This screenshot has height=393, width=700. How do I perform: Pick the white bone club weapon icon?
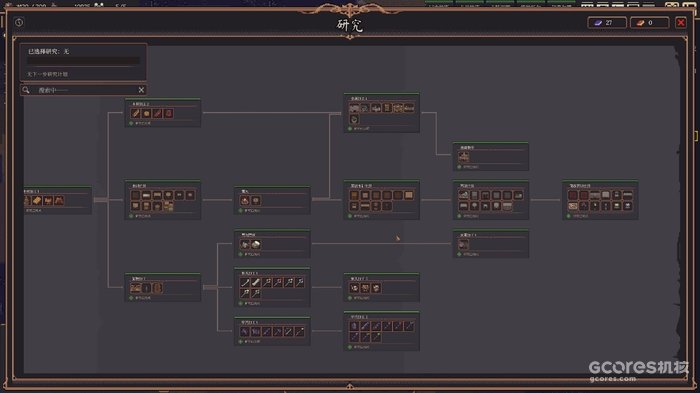coord(256,282)
